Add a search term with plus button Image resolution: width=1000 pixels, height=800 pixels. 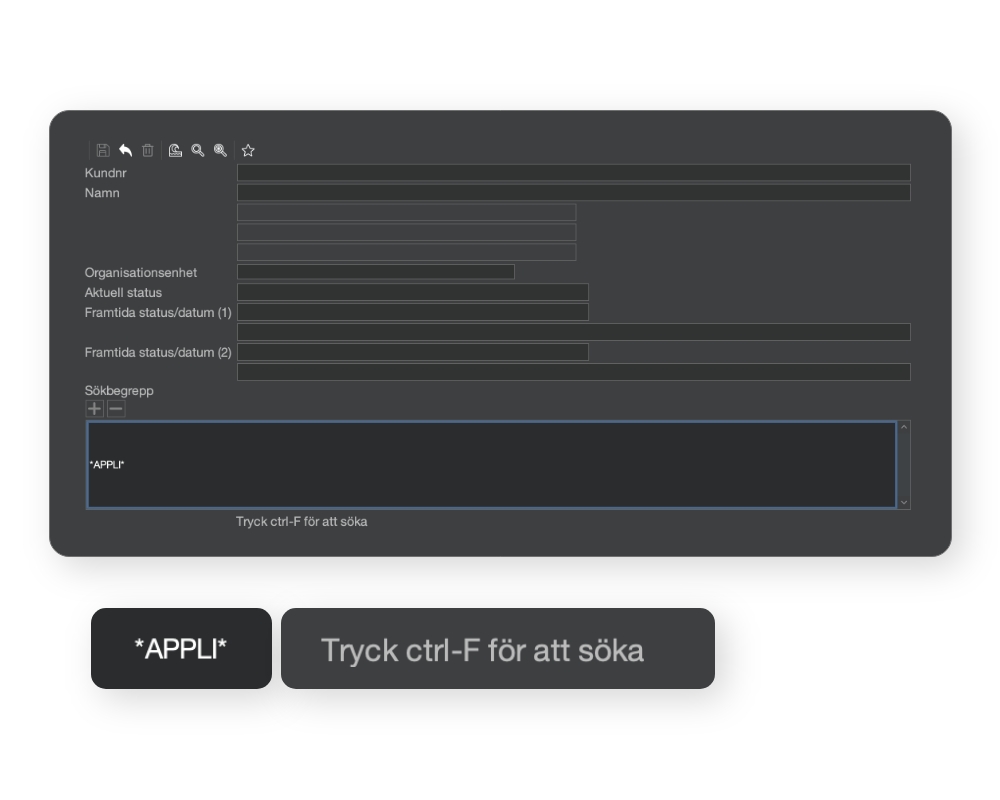[94, 409]
